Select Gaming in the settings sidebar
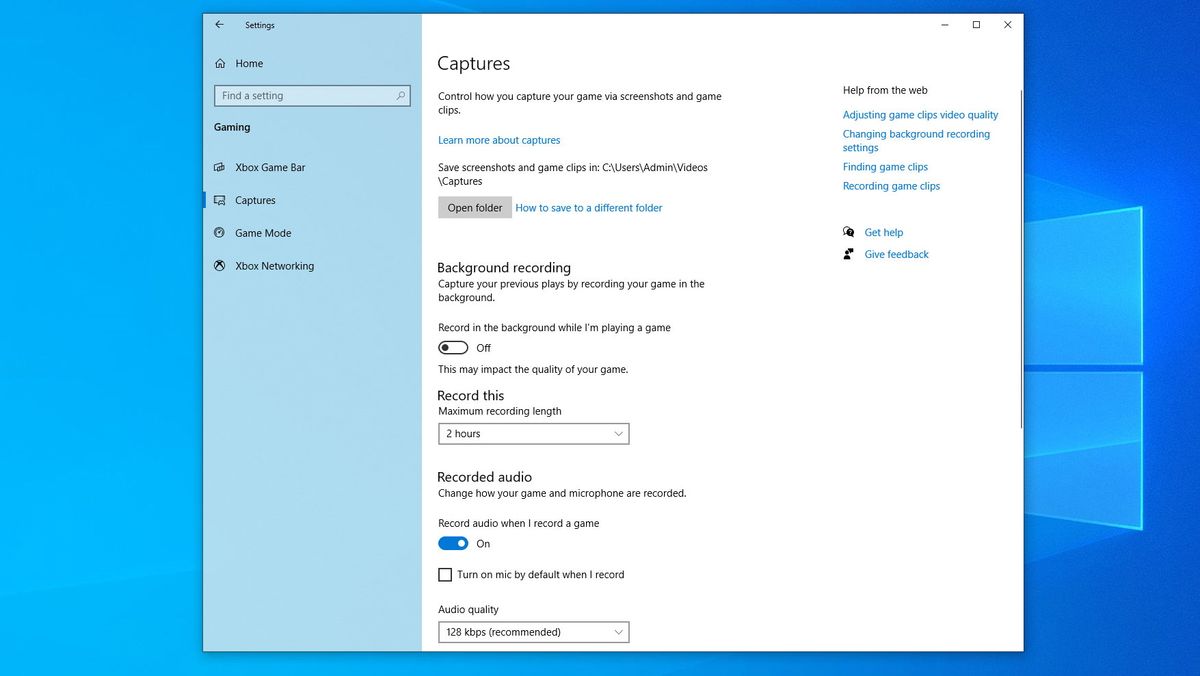1200x676 pixels. point(232,127)
